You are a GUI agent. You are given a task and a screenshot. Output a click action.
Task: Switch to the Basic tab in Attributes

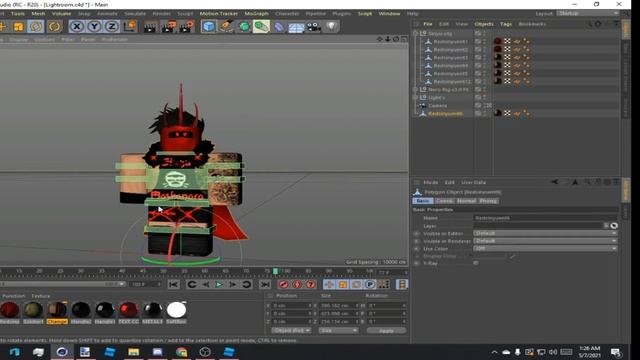point(423,201)
